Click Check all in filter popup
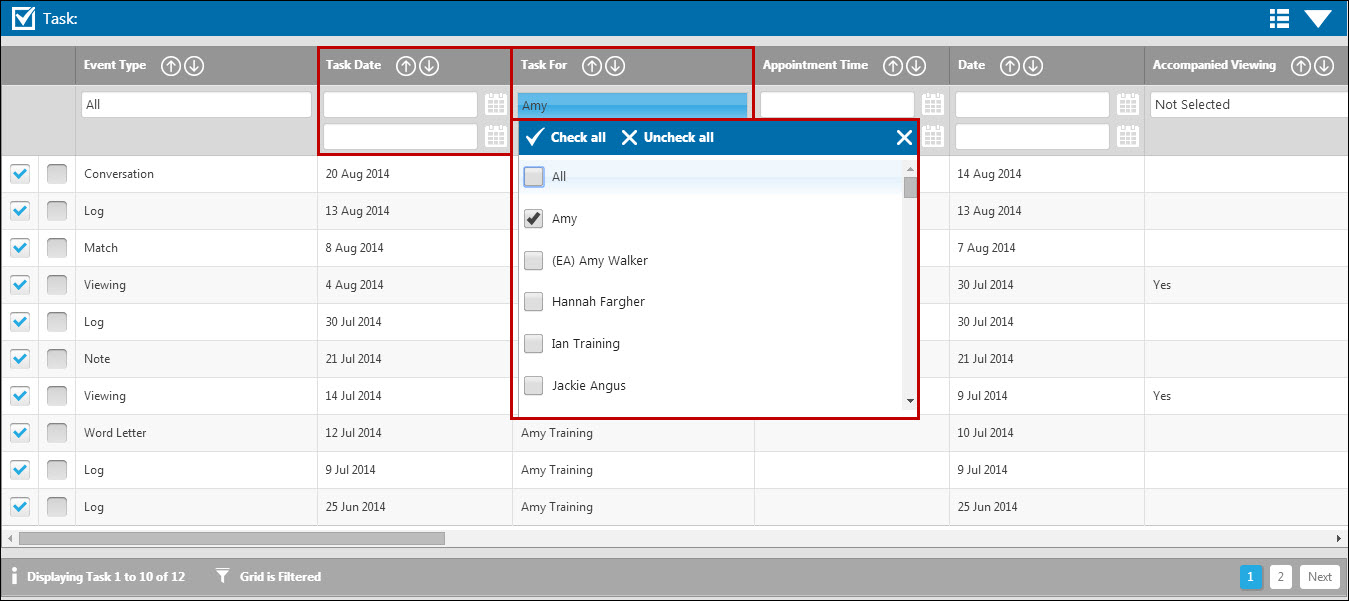 coord(565,138)
